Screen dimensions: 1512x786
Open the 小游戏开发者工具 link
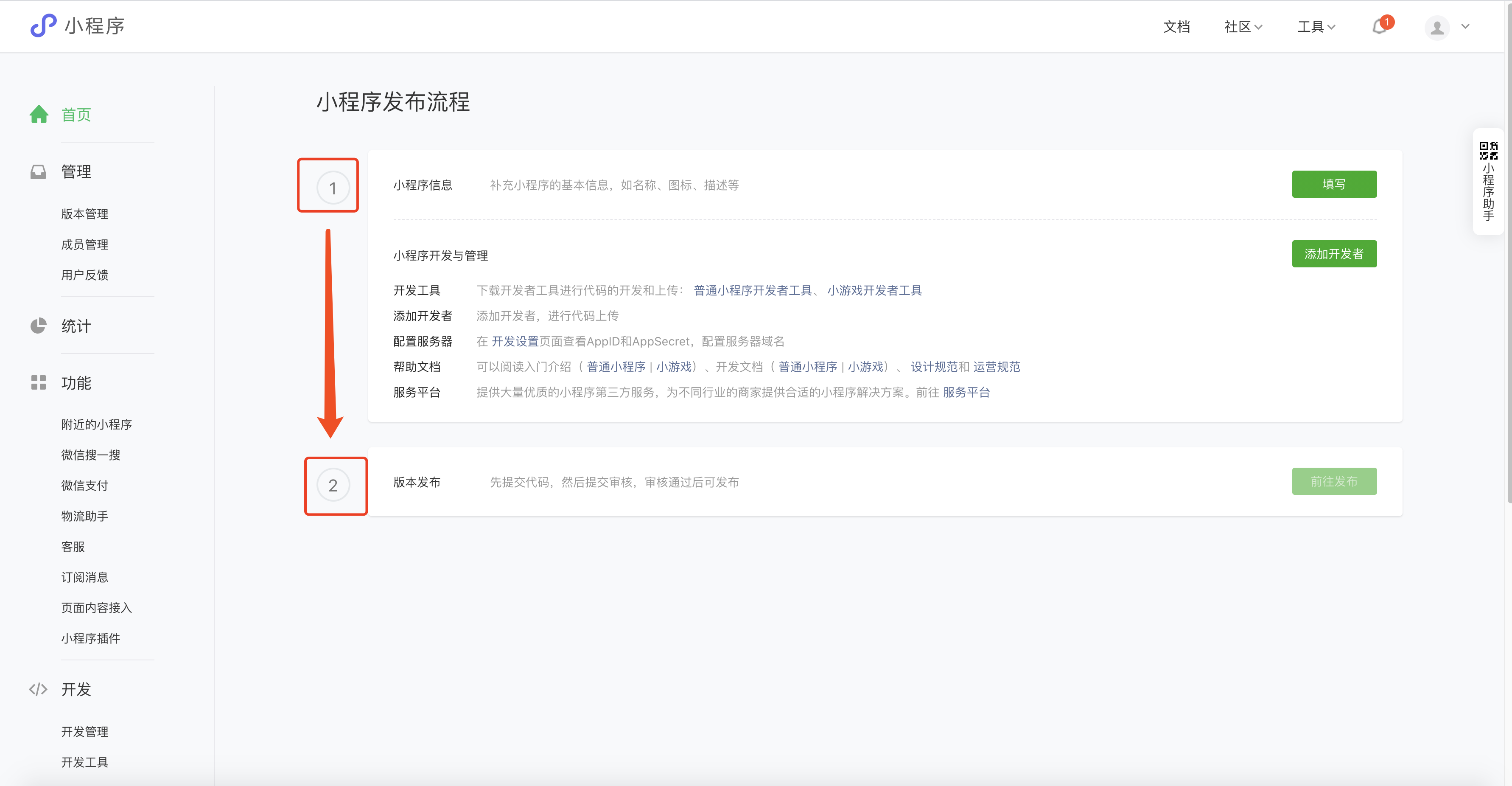(x=874, y=291)
